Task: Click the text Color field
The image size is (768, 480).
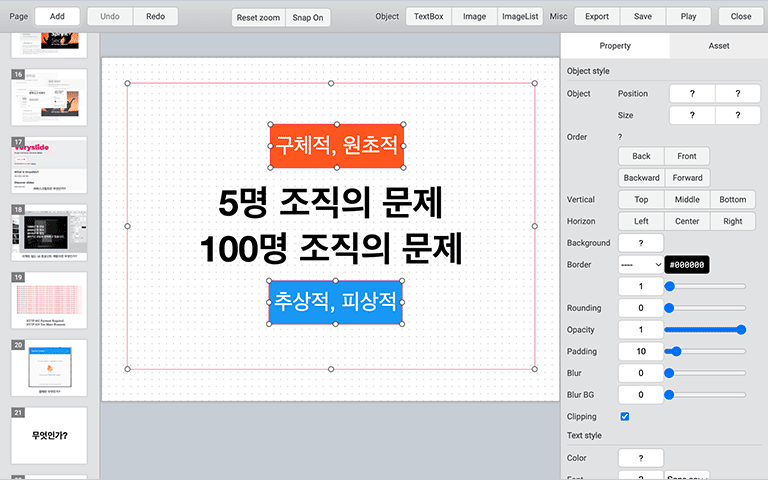Action: (x=641, y=458)
